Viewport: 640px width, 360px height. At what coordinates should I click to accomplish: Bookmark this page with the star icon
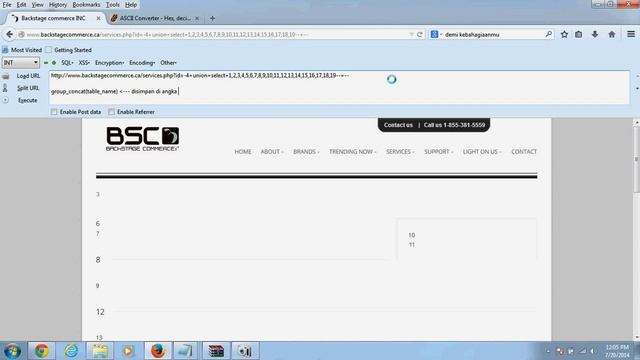pos(564,34)
